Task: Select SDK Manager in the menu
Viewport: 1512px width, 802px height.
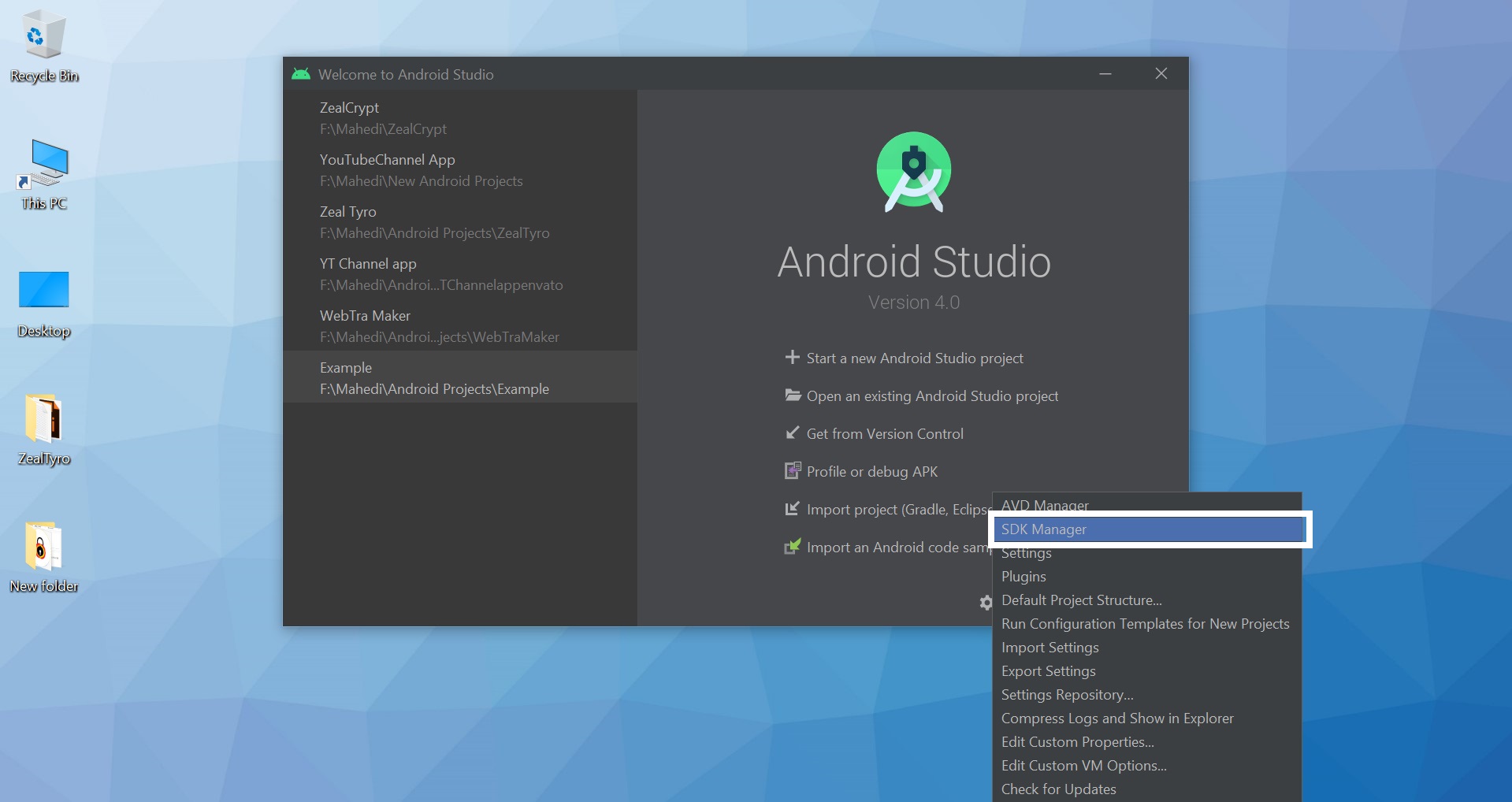Action: pyautogui.click(x=1146, y=529)
